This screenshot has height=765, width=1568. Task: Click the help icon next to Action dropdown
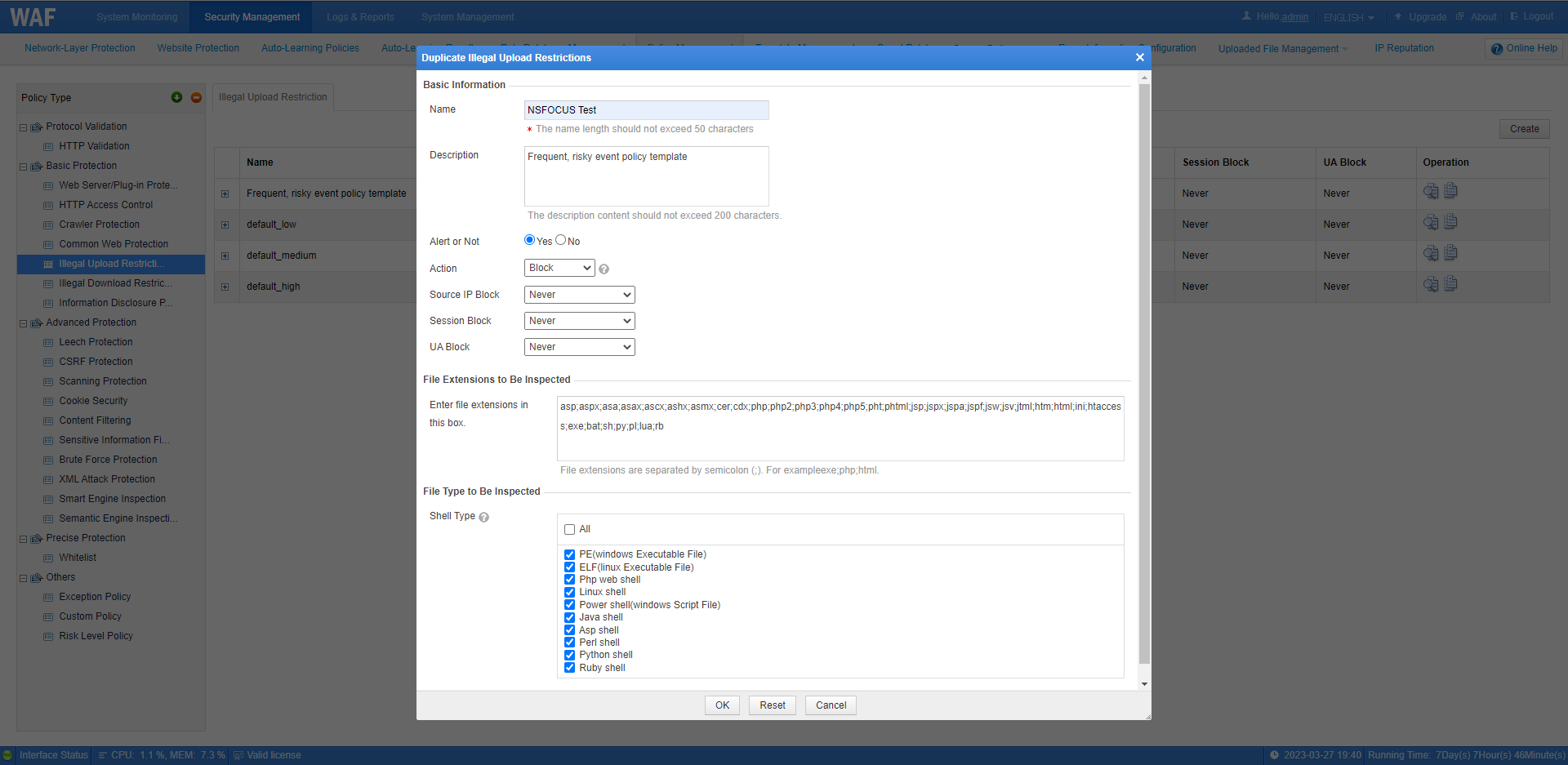[604, 269]
